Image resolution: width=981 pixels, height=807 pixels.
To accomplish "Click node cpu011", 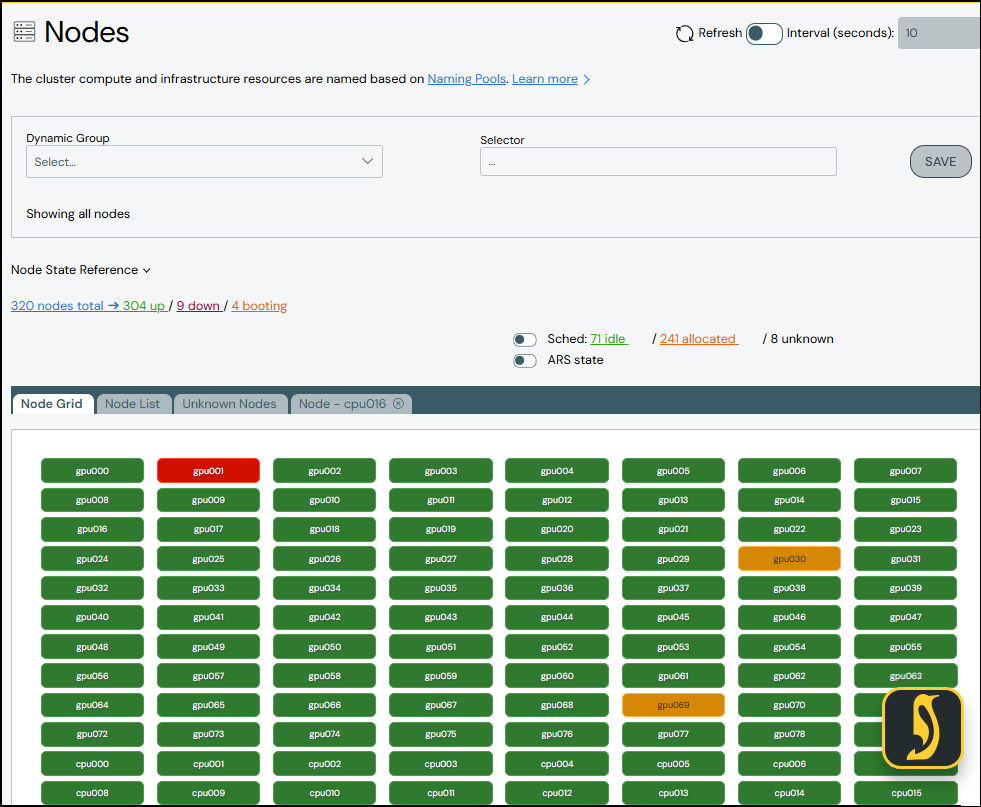I will pos(441,793).
